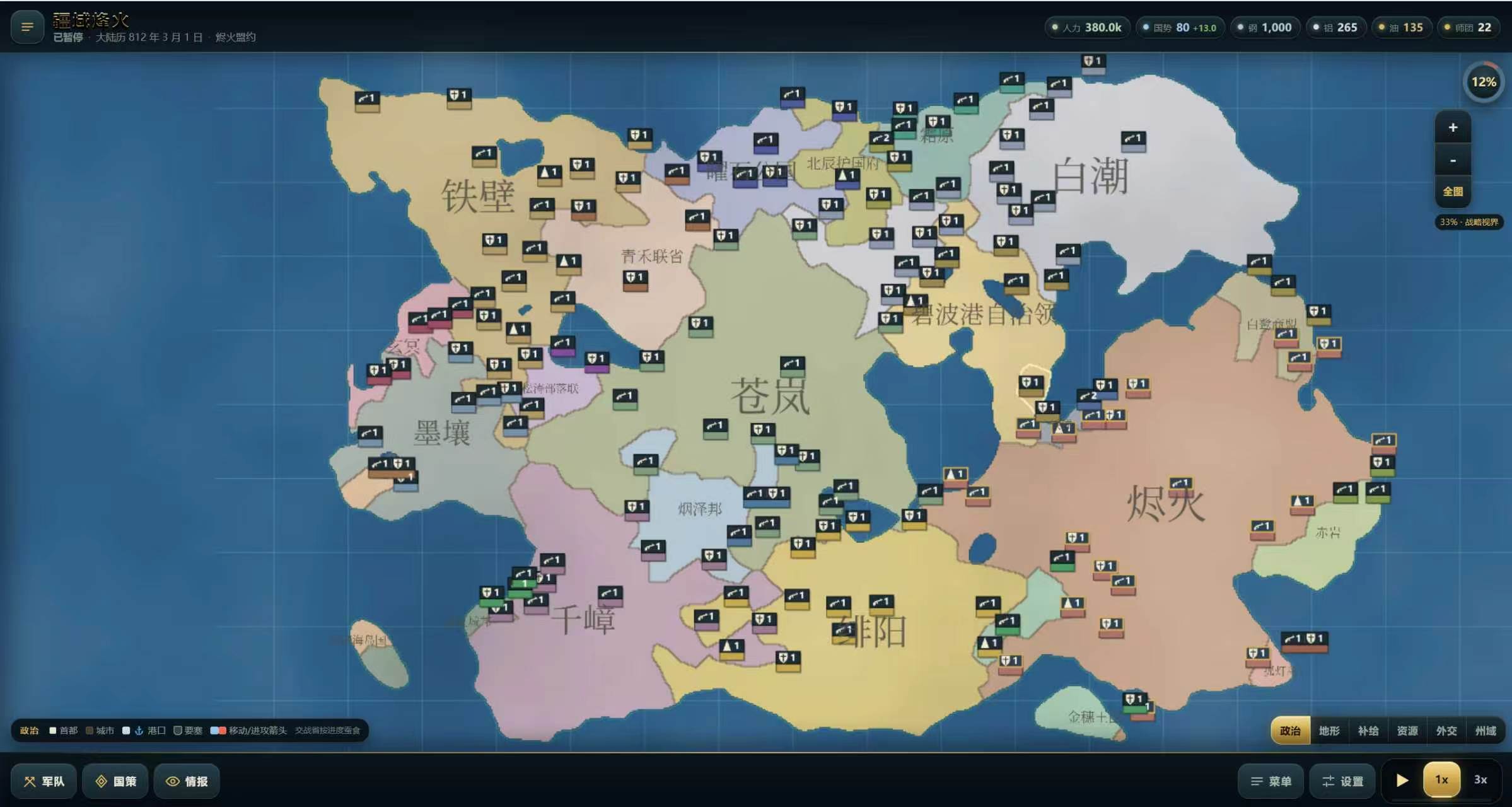Viewport: 1512px width, 807px height.
Task: Select the infantry unit directly above the 苍岚 label
Action: coord(793,366)
